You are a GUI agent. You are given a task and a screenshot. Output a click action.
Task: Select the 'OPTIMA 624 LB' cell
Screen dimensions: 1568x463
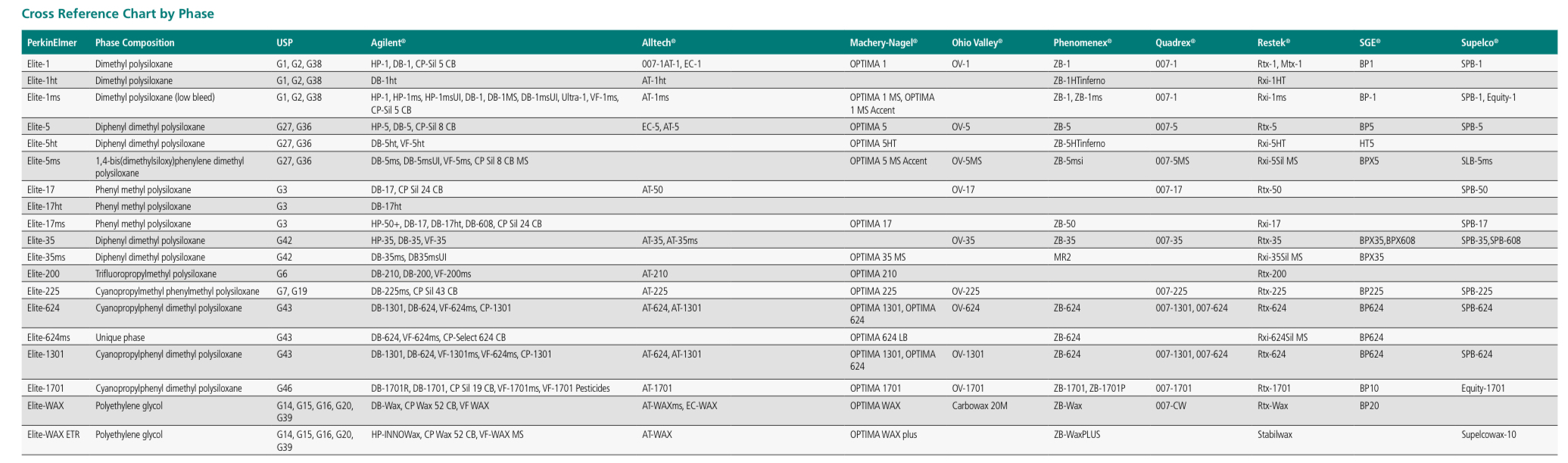pyautogui.click(x=878, y=338)
